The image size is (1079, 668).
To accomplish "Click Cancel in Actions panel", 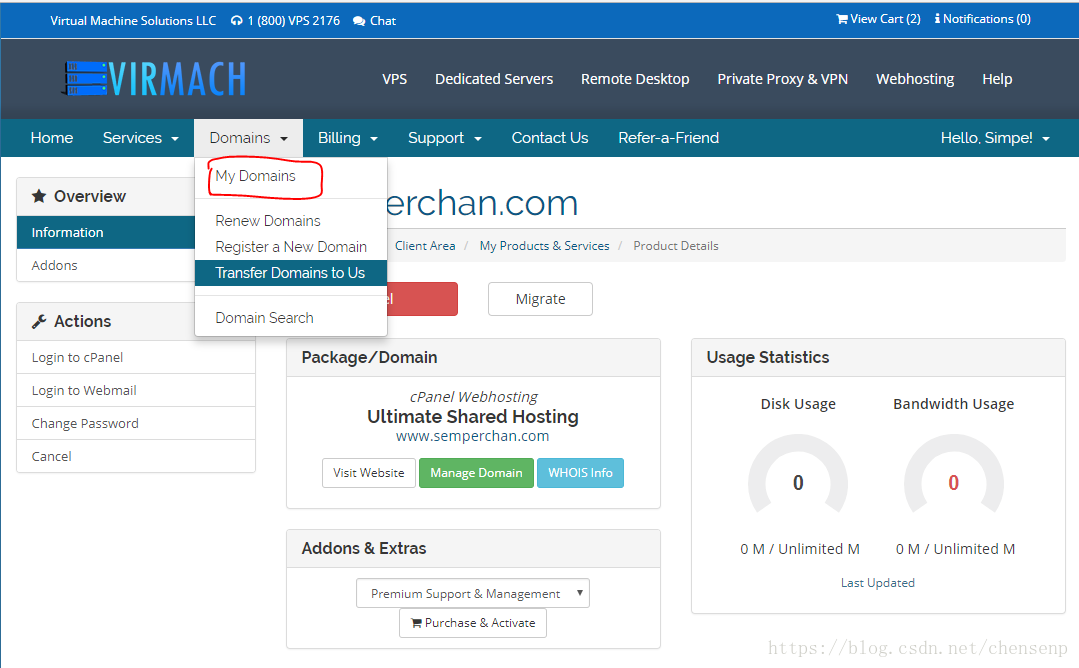I will pyautogui.click(x=136, y=456).
